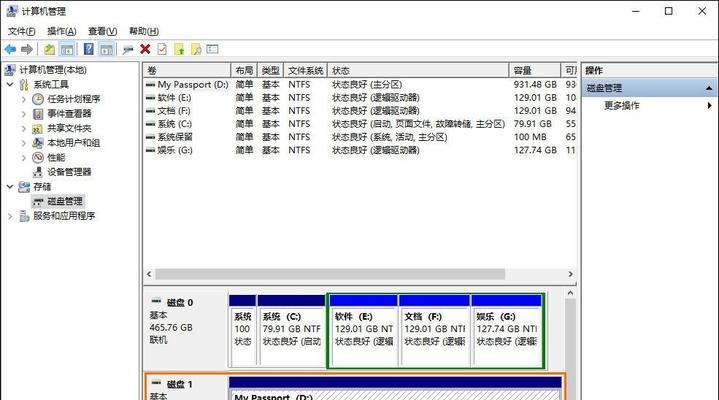Click the 共享文件夹 icon in tree
This screenshot has width=719, height=400.
(x=38, y=128)
